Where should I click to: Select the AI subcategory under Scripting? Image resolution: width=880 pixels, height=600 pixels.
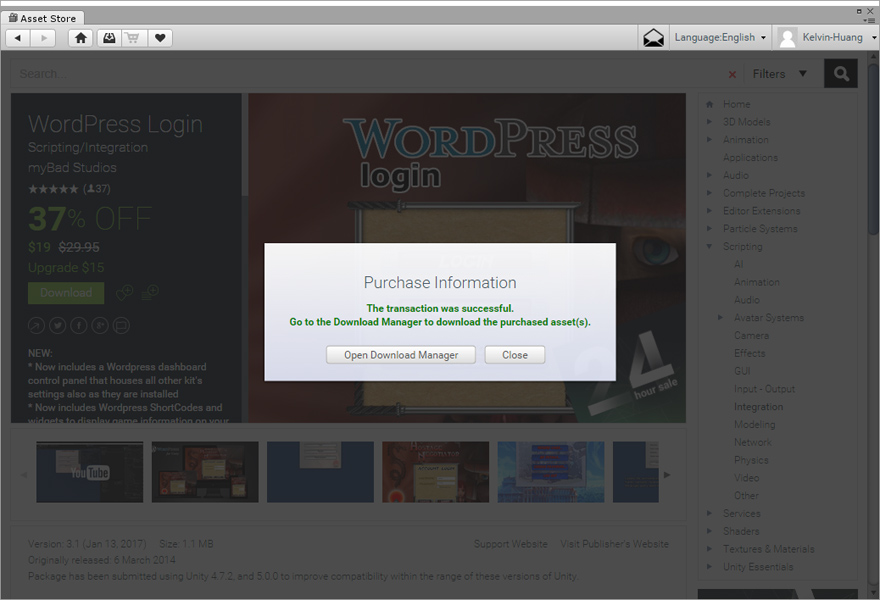[x=739, y=264]
